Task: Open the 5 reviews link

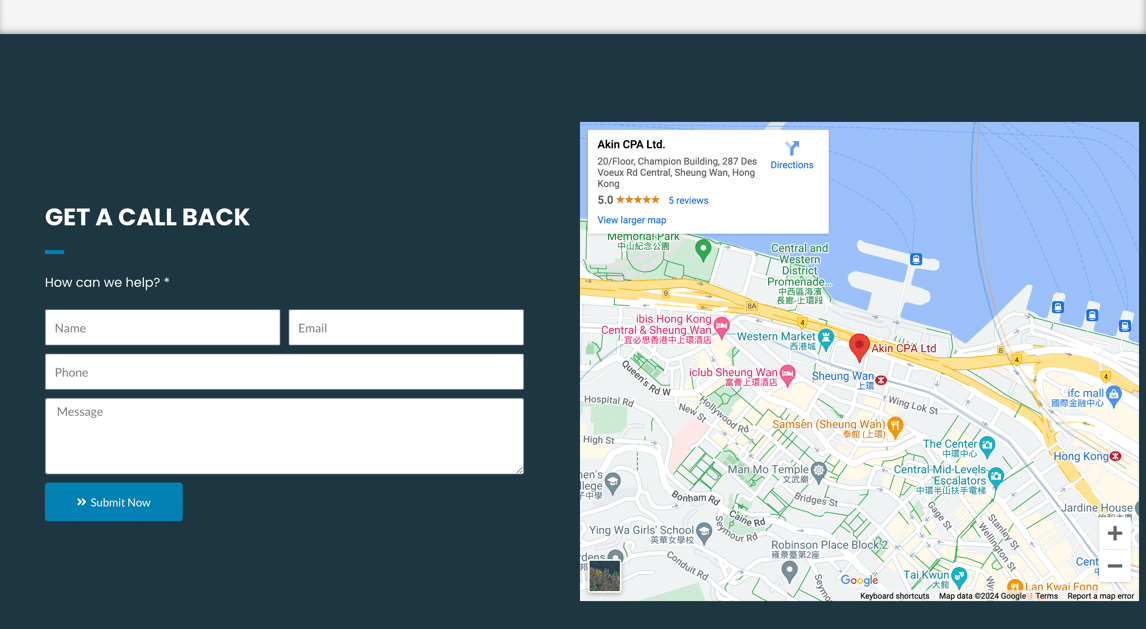Action: coord(688,200)
